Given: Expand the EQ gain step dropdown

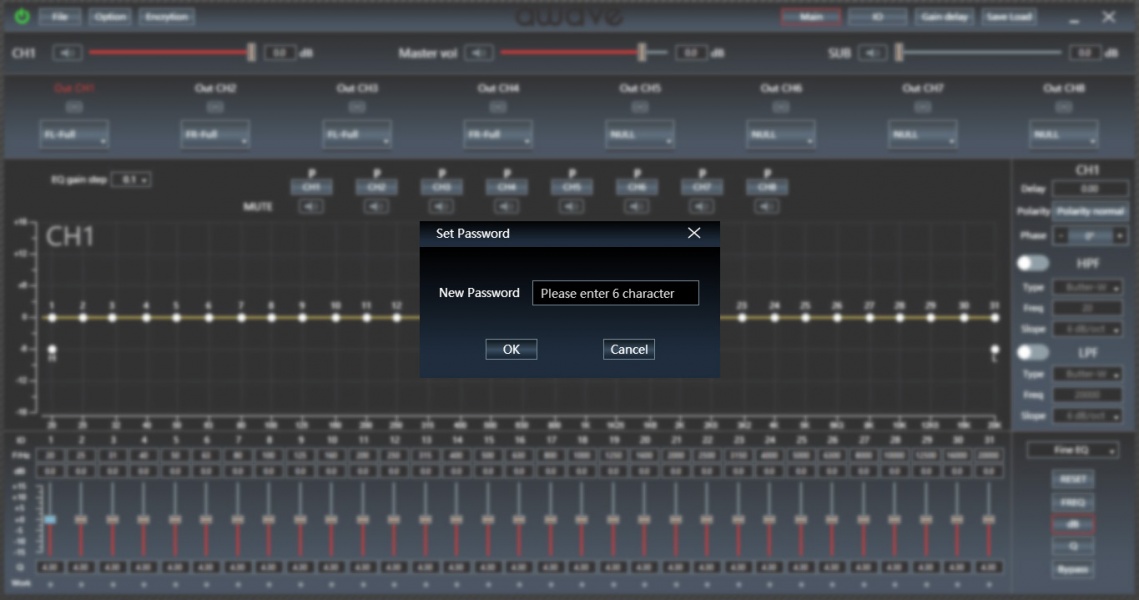Looking at the screenshot, I should [x=131, y=180].
